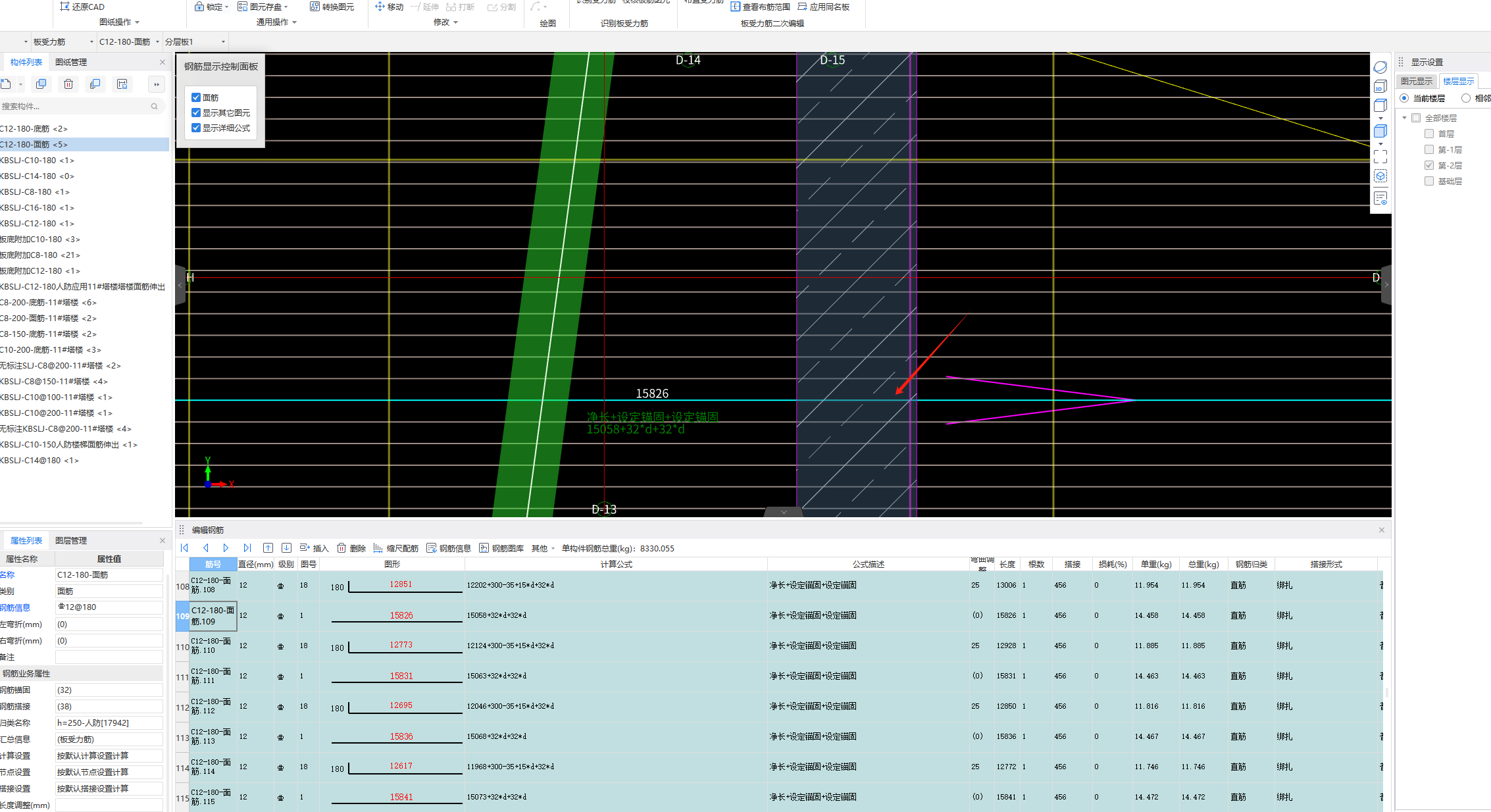Viewport: 1491px width, 812px height.
Task: Go to previous rebar record arrow
Action: pyautogui.click(x=206, y=548)
